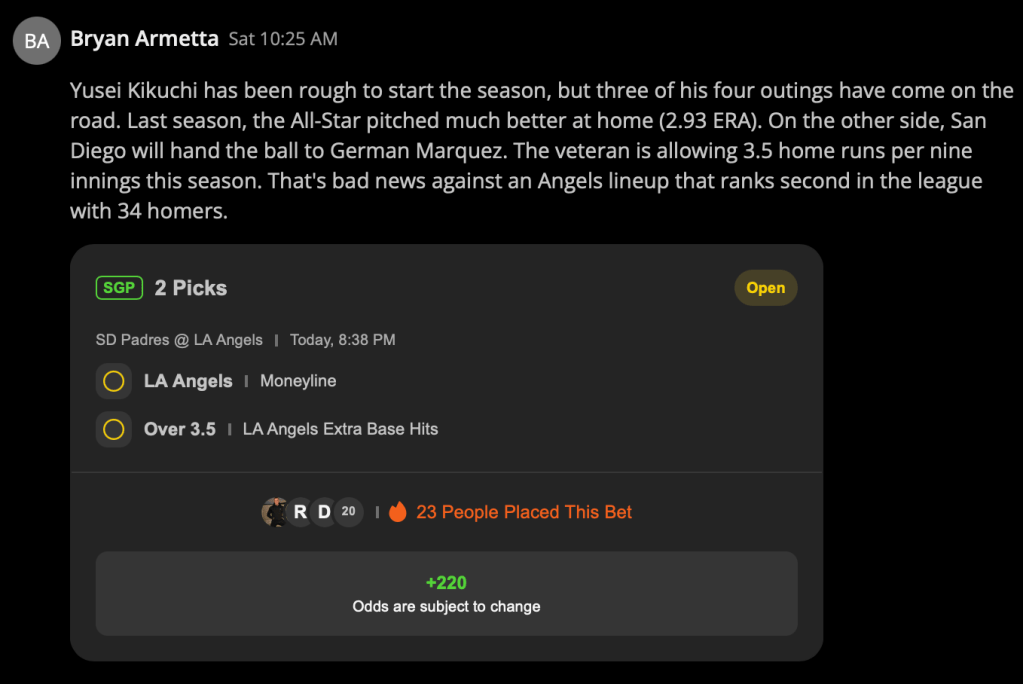
Task: Click the Moneyline bet type text
Action: [x=298, y=381]
